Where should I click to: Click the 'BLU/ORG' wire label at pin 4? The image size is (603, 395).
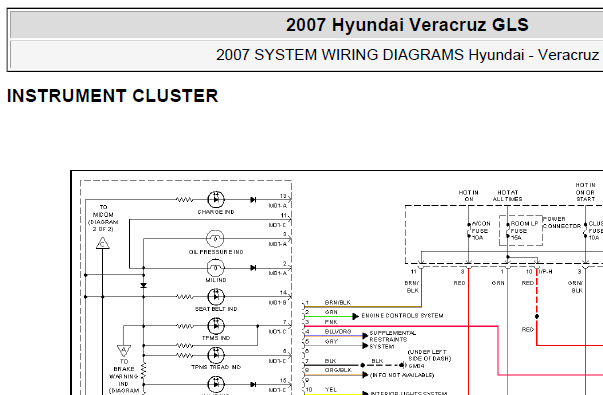(x=338, y=332)
